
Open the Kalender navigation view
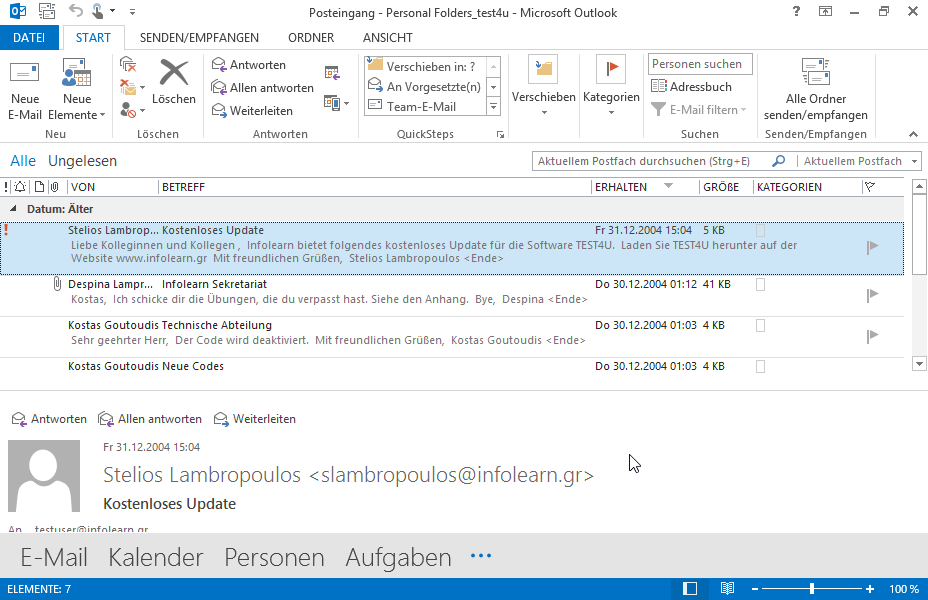tap(156, 557)
